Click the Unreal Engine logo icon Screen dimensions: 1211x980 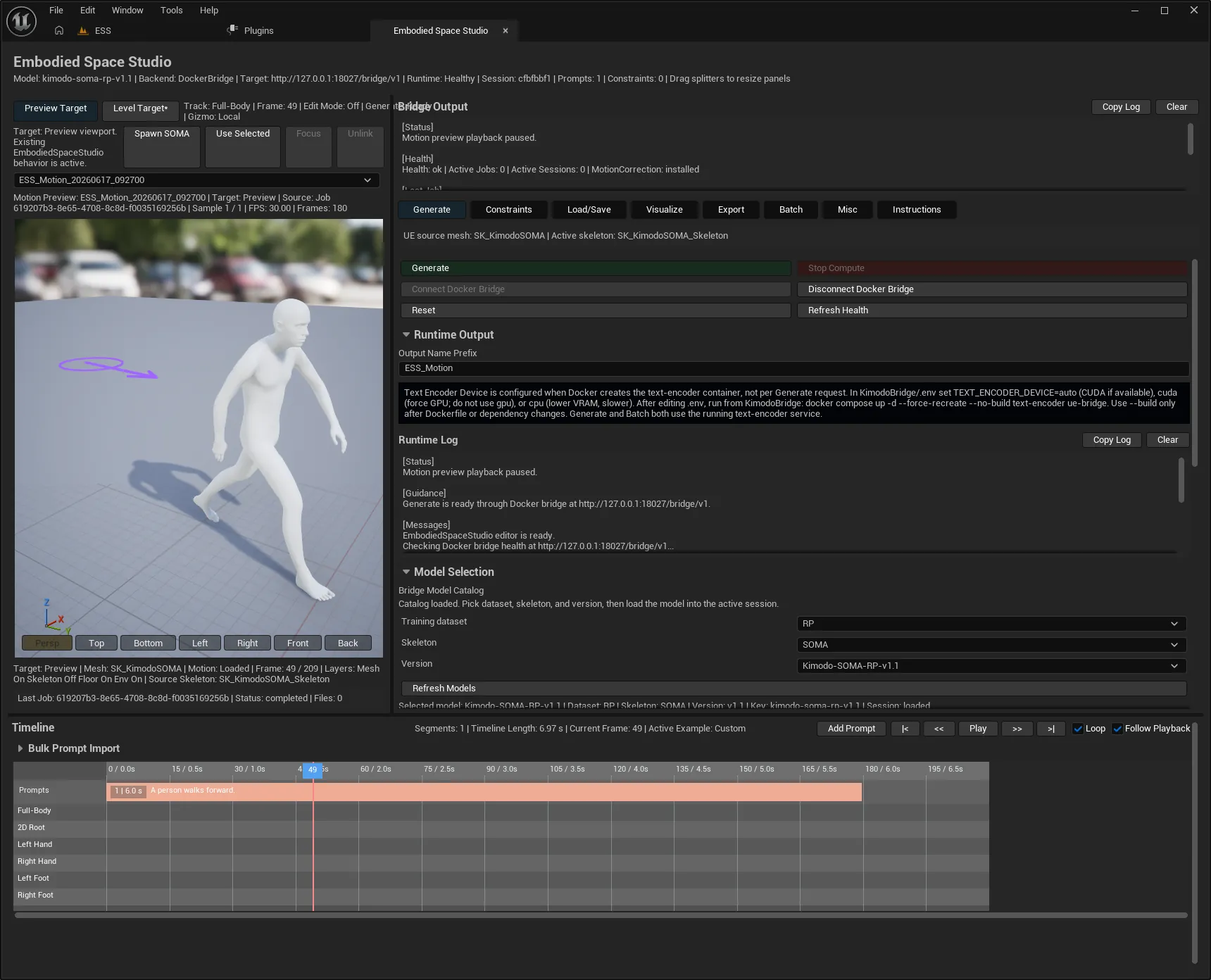[x=21, y=21]
